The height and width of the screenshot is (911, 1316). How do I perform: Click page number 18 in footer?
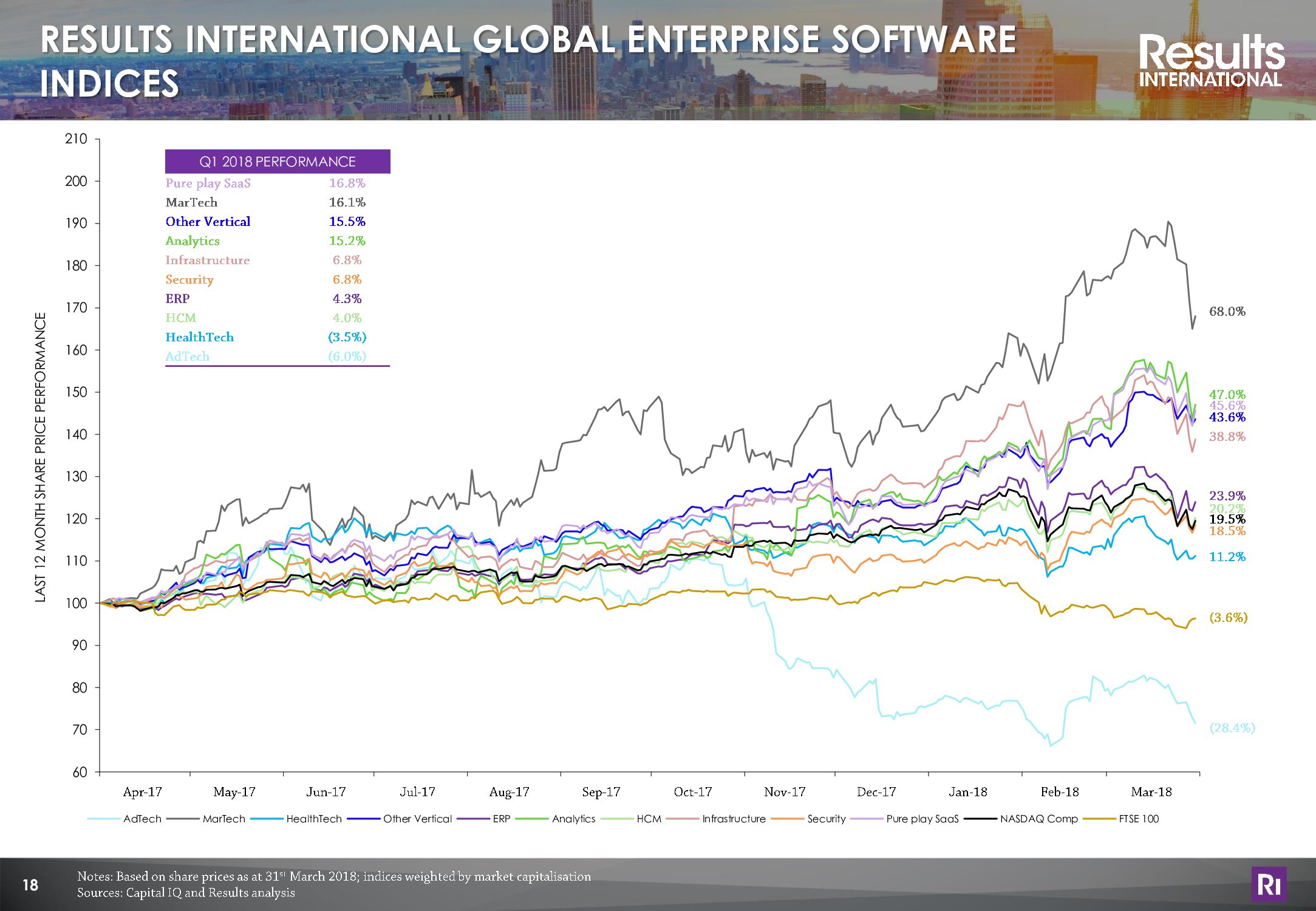click(x=30, y=885)
